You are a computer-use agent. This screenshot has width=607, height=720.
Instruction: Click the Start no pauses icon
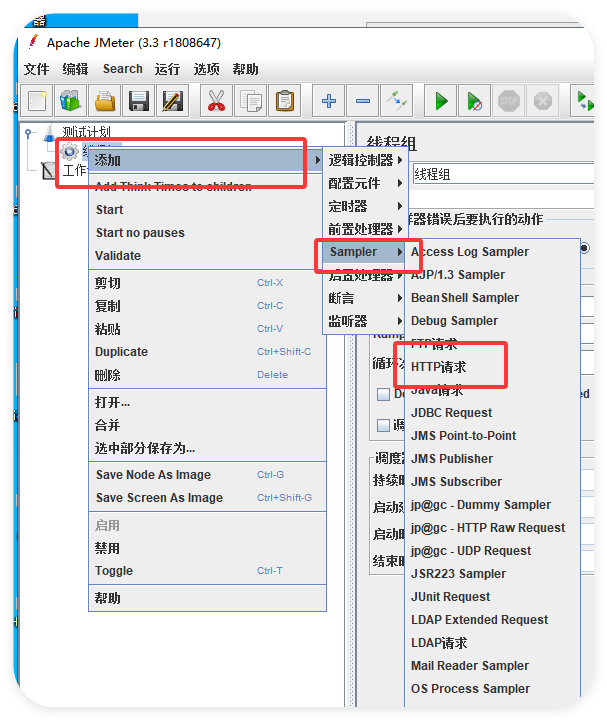[x=474, y=101]
